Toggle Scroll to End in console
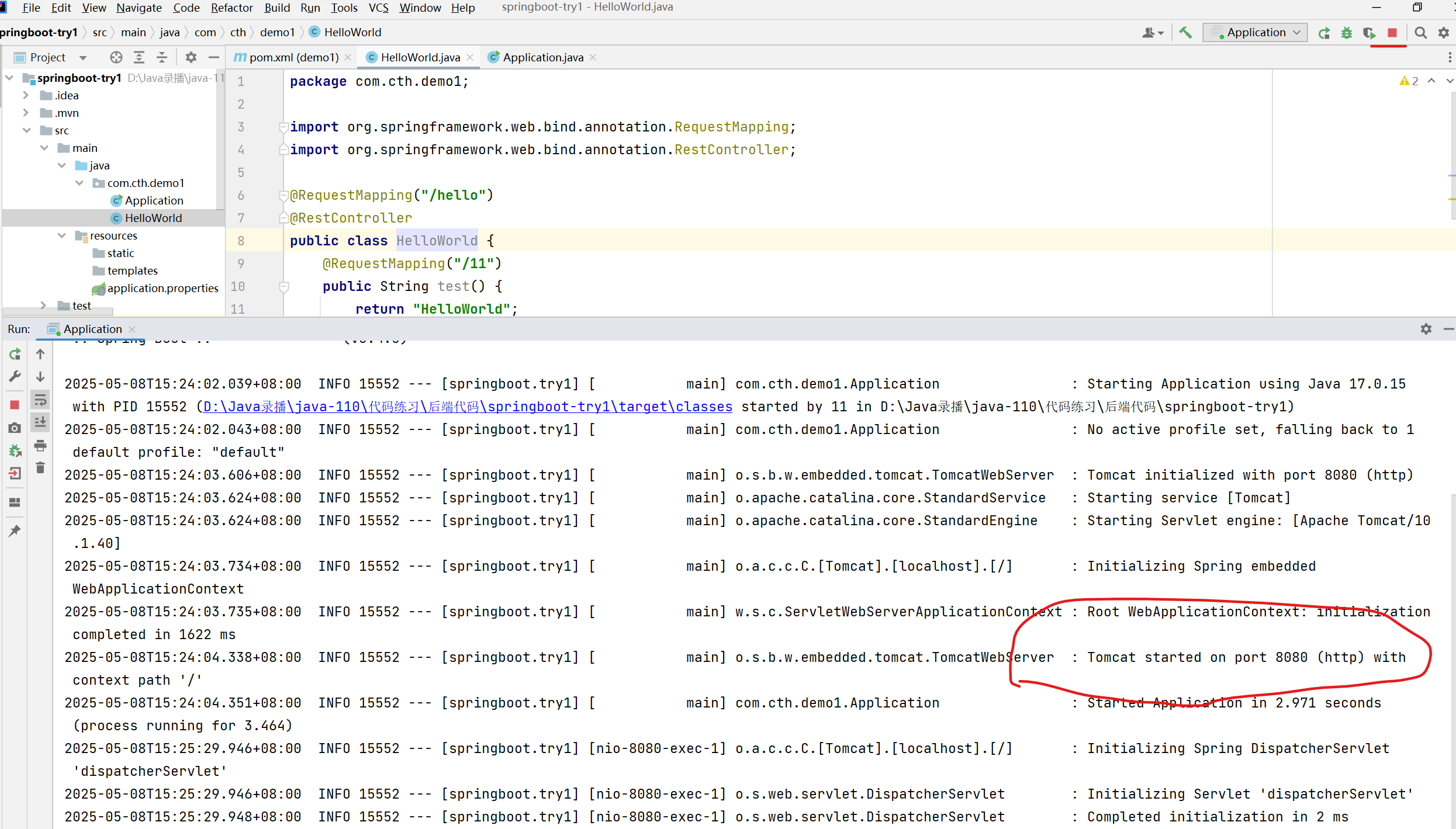The image size is (1456, 829). point(40,422)
